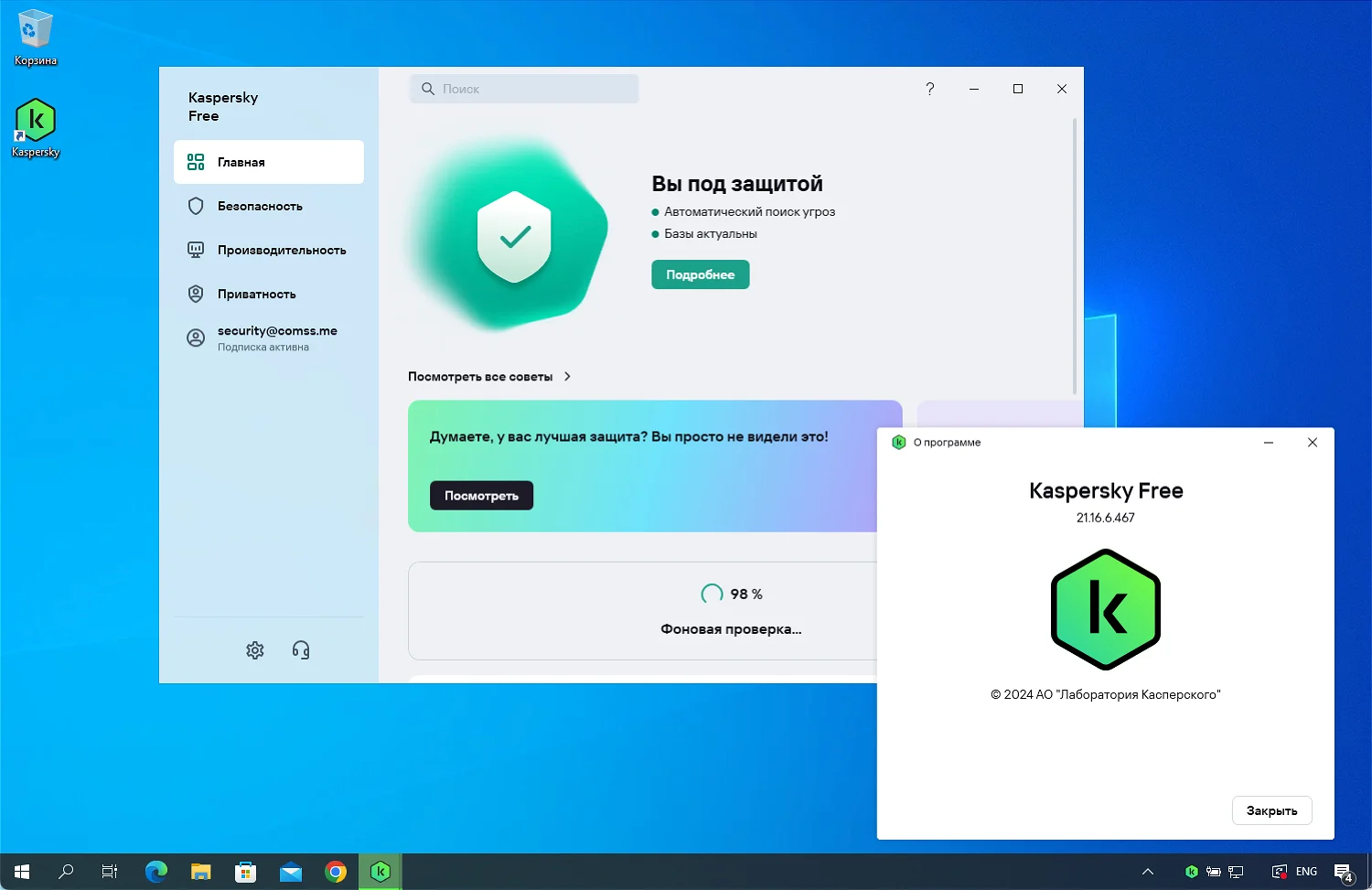Open the Windows Start menu
1372x890 pixels.
[x=22, y=872]
